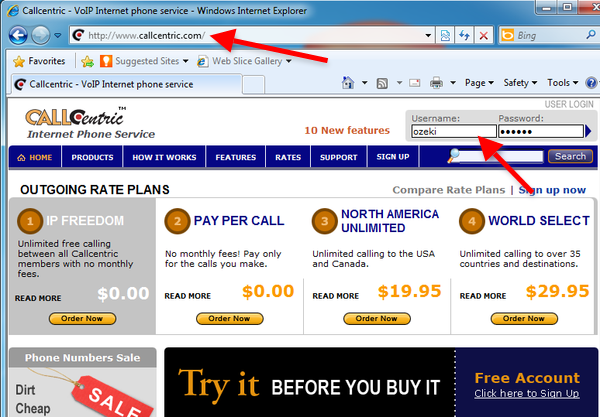Viewport: 600px width, 417px height.
Task: Select the PRODUCTS navigation menu item
Action: tap(92, 157)
